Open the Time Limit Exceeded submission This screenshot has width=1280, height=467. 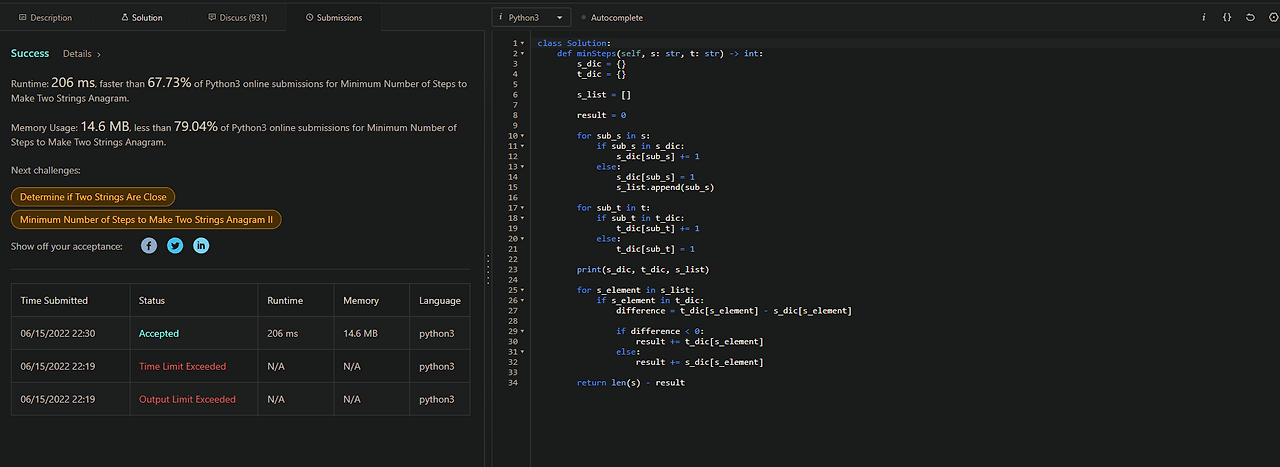(x=182, y=366)
